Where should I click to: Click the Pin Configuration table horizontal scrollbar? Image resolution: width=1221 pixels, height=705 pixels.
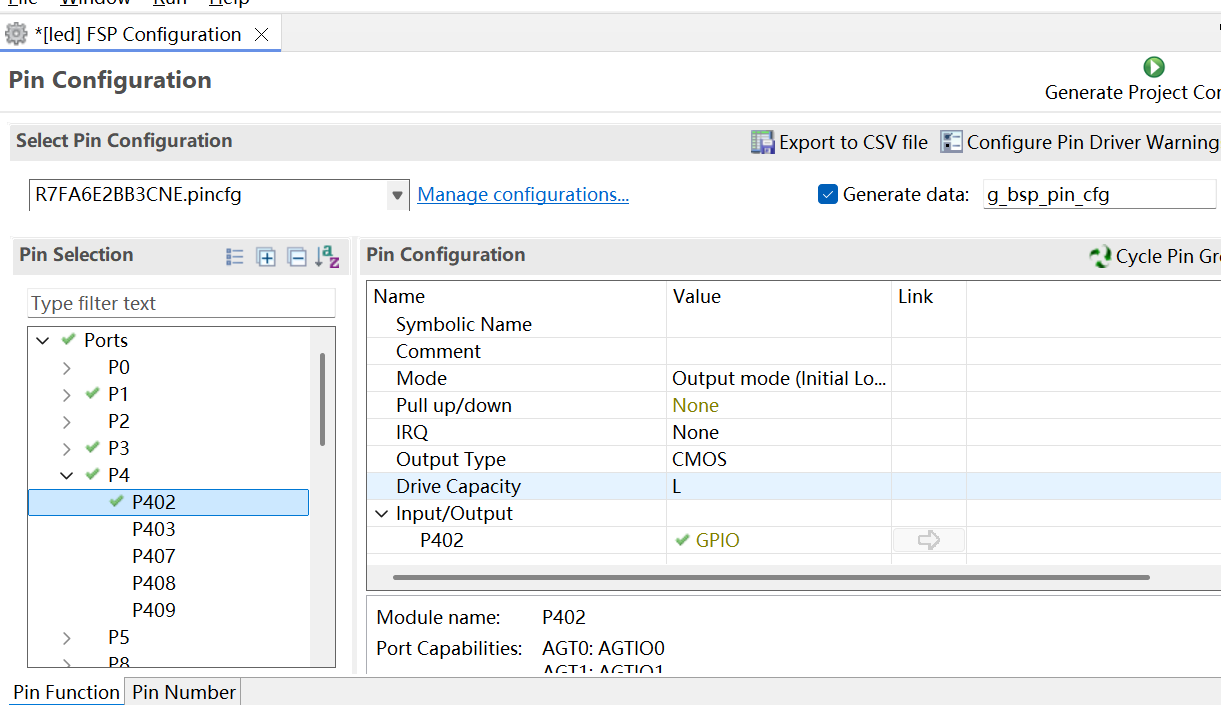(x=771, y=577)
